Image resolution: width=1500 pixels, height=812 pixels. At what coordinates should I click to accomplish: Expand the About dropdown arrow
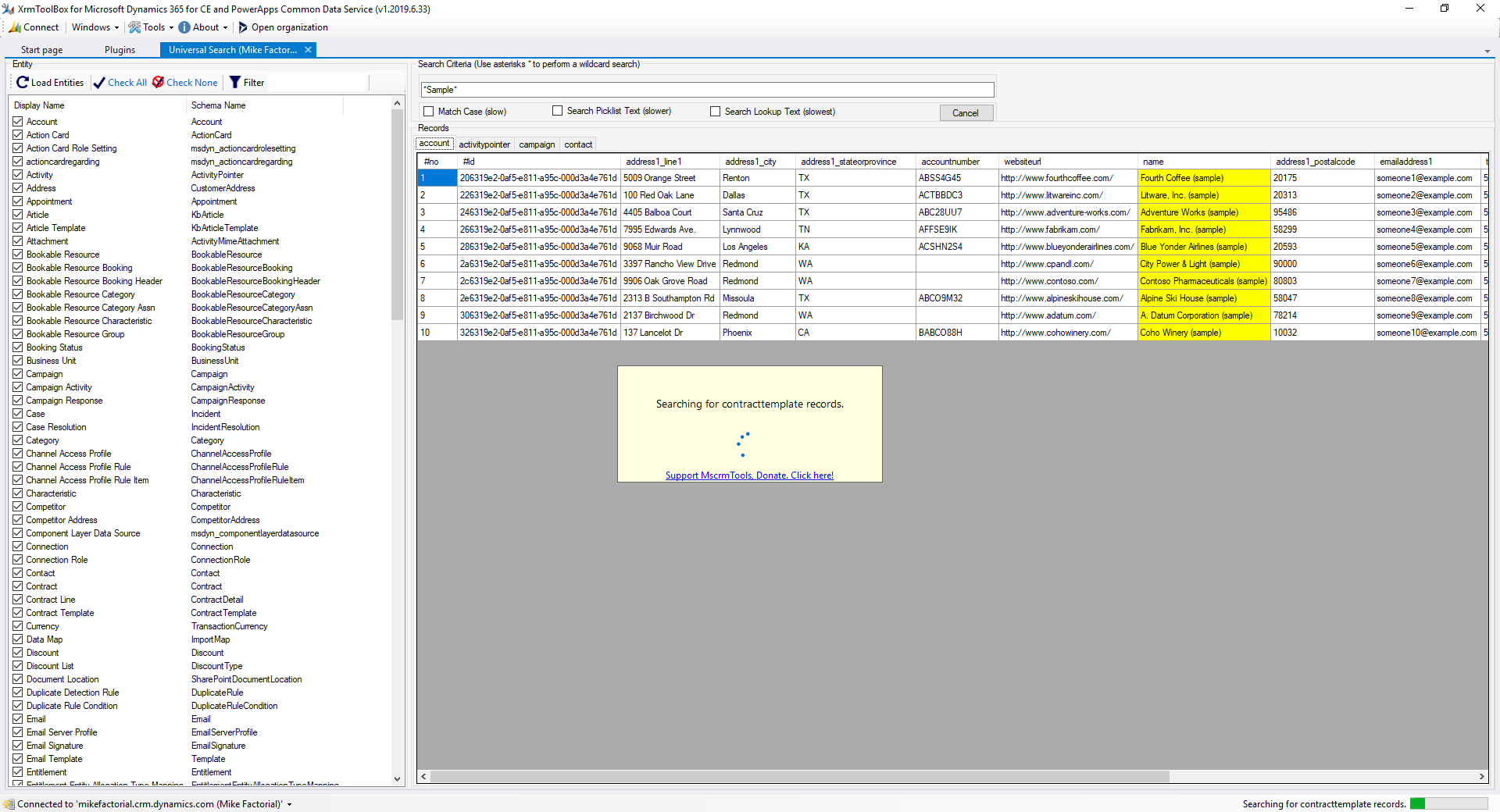pos(225,27)
